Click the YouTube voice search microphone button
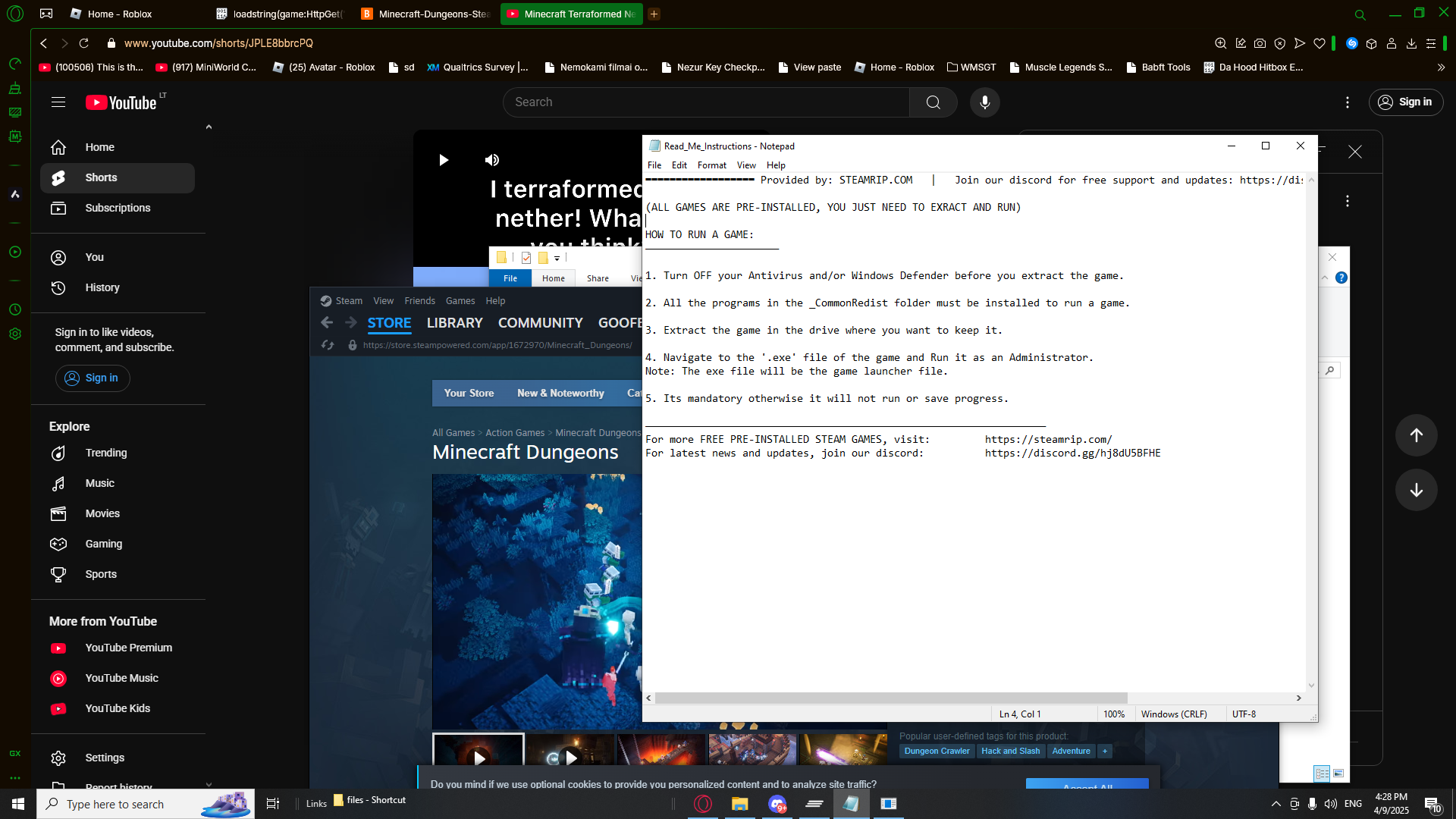 pos(984,102)
